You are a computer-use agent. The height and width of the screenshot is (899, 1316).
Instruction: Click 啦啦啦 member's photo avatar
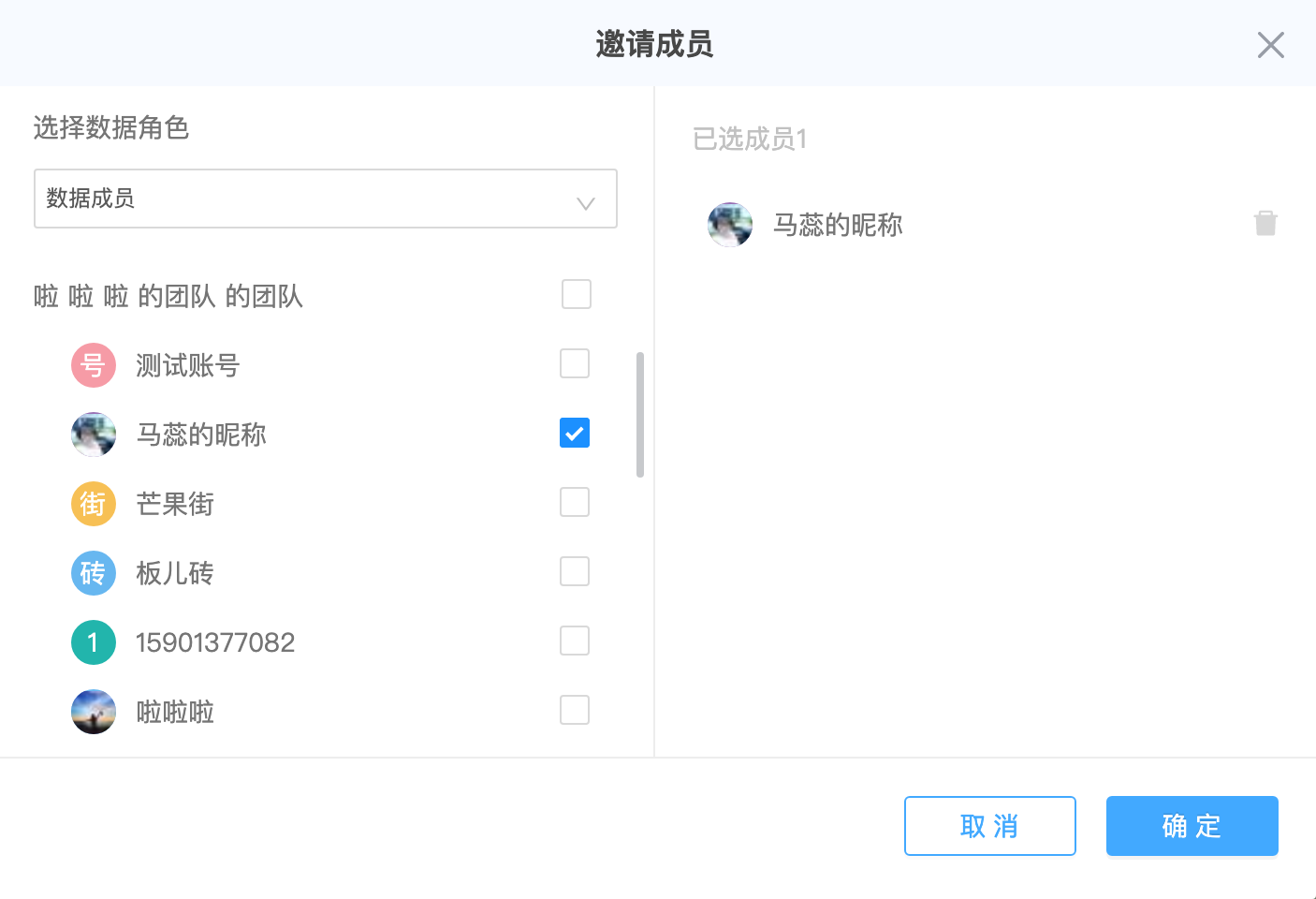point(94,712)
